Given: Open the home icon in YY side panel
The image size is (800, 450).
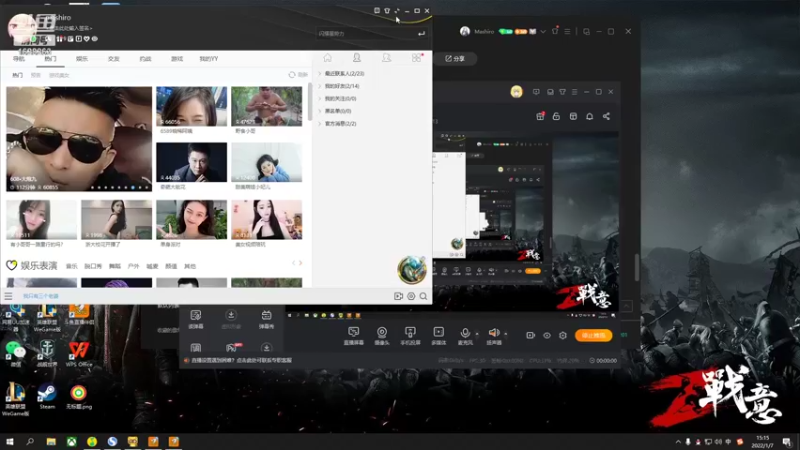Looking at the screenshot, I should (328, 58).
